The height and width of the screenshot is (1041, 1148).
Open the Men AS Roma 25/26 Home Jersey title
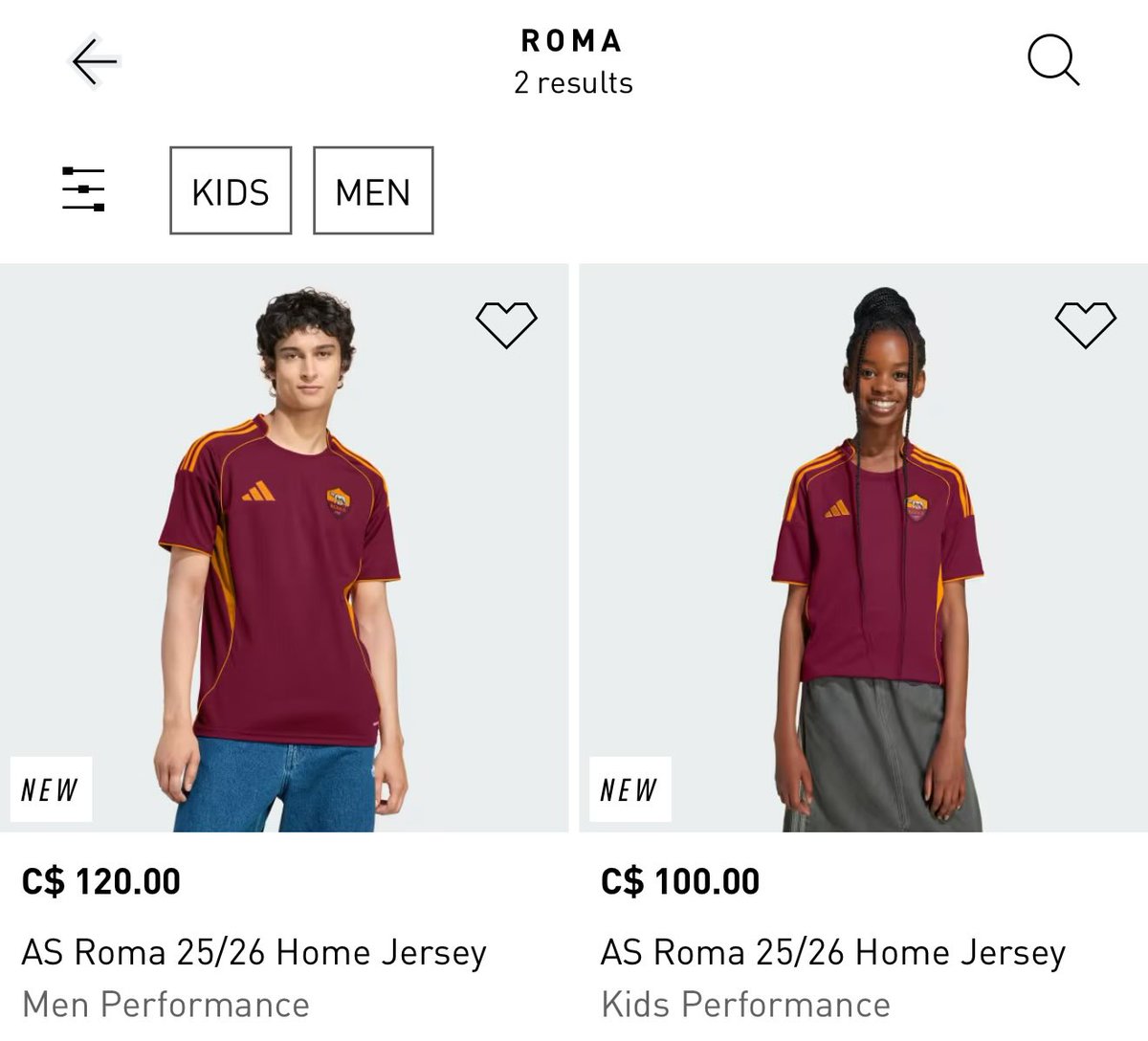tap(254, 953)
